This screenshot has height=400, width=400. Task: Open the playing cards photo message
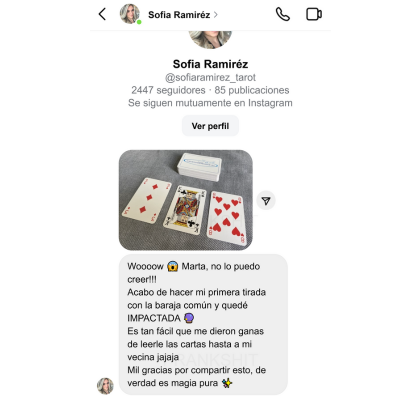click(x=186, y=200)
